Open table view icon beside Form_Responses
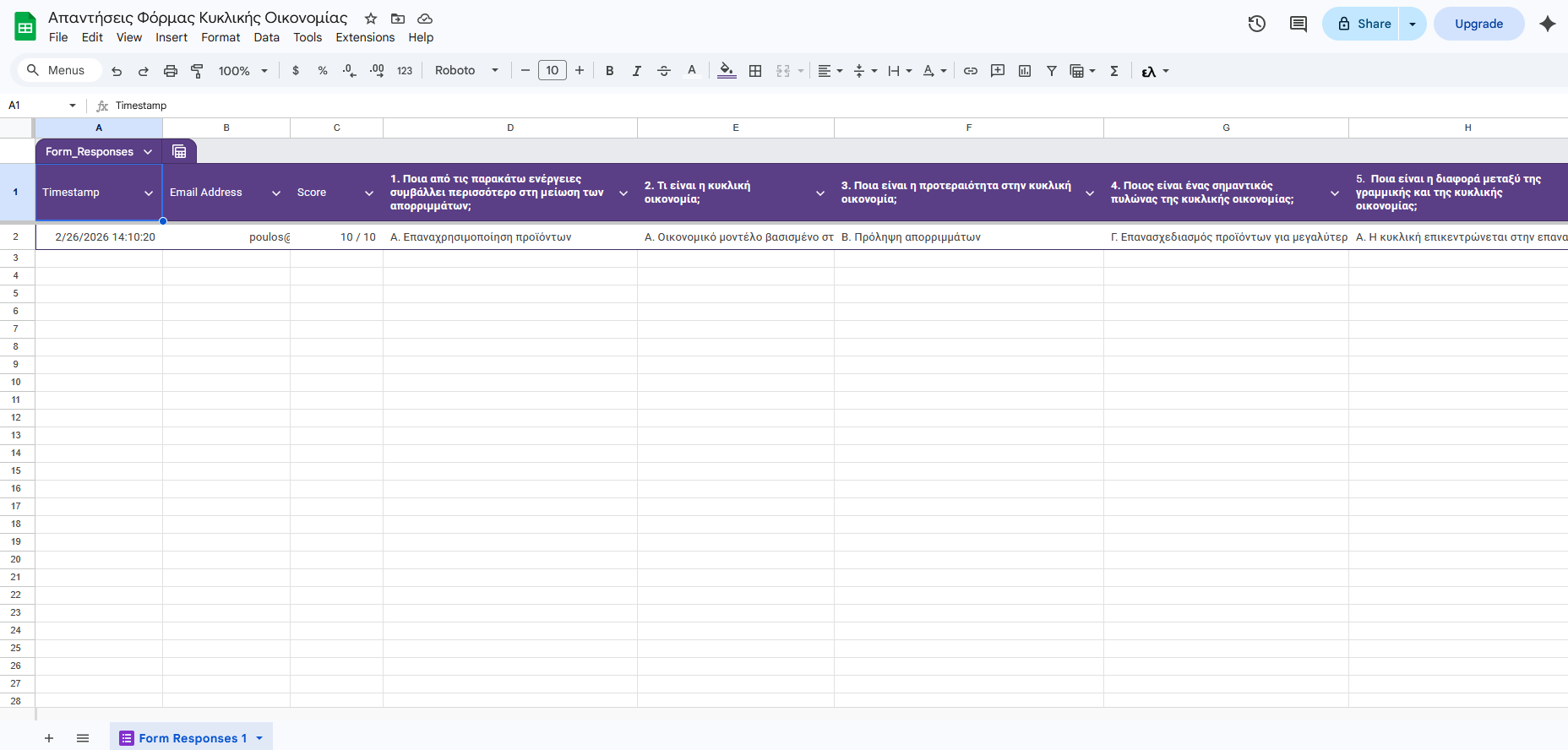The image size is (1568, 750). pos(179,151)
